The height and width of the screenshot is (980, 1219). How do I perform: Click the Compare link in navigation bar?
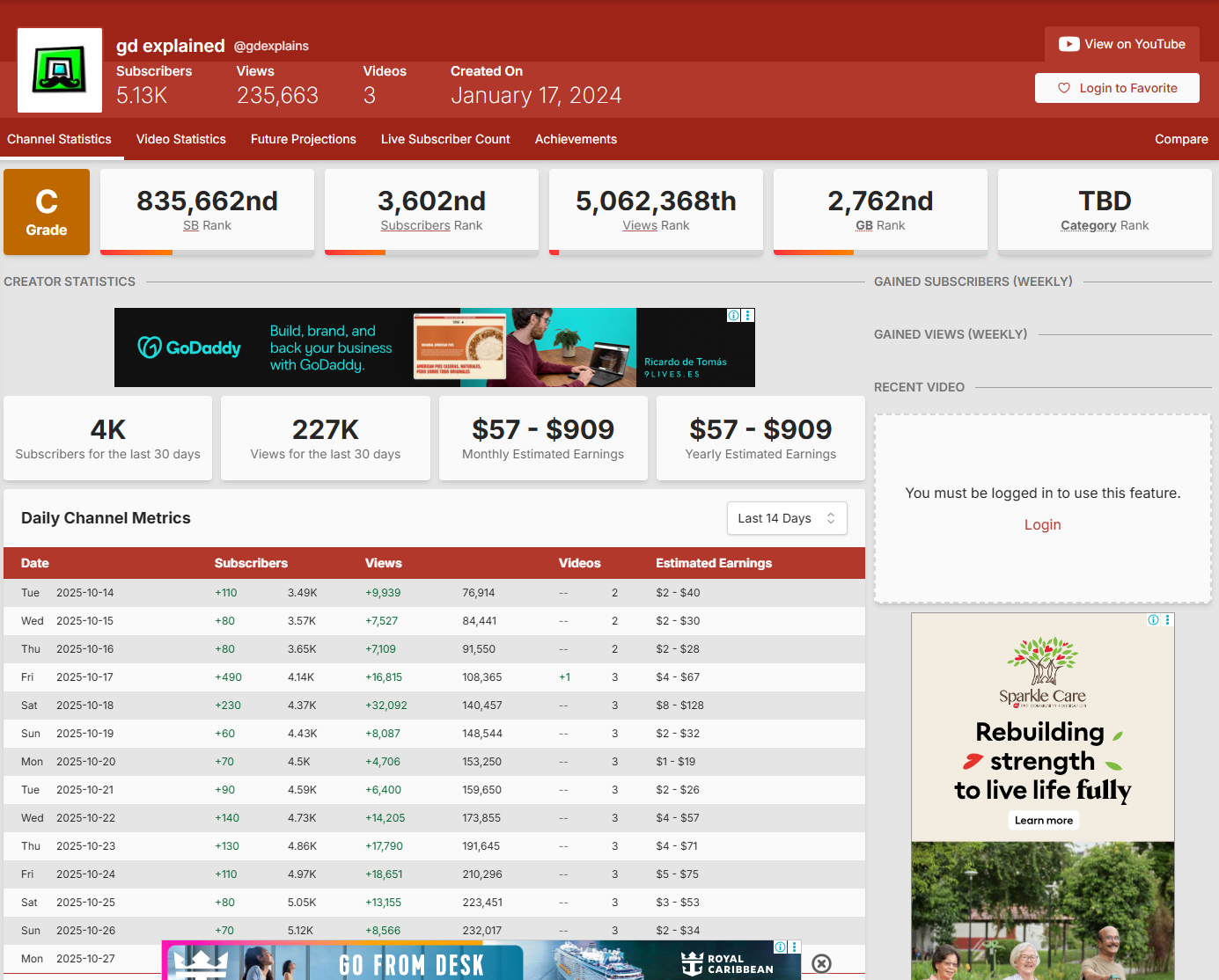1181,139
